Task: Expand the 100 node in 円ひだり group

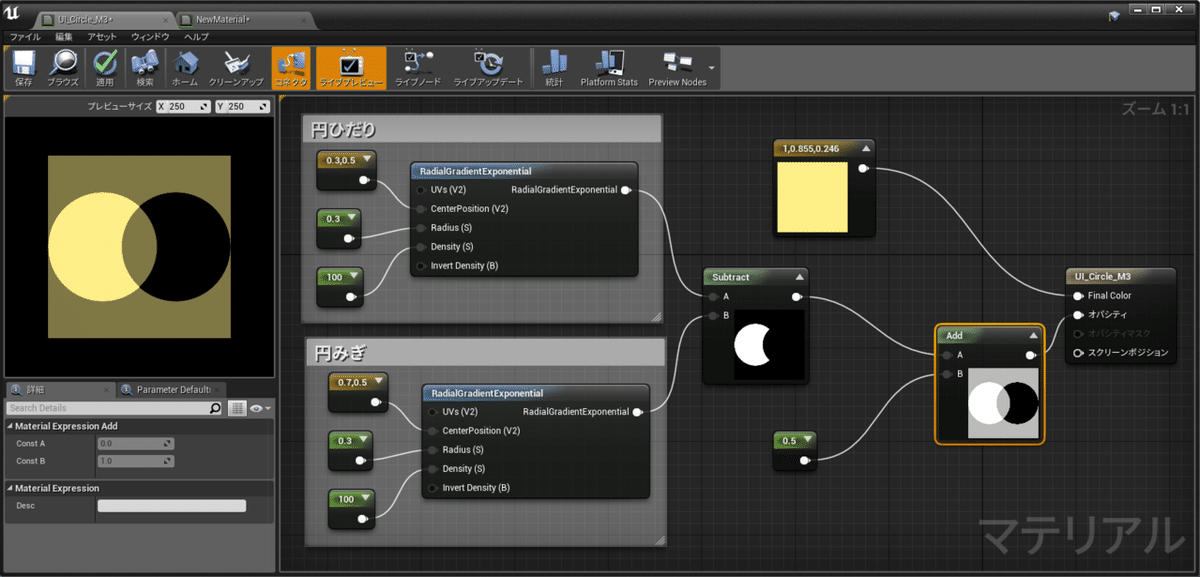Action: pyautogui.click(x=353, y=275)
